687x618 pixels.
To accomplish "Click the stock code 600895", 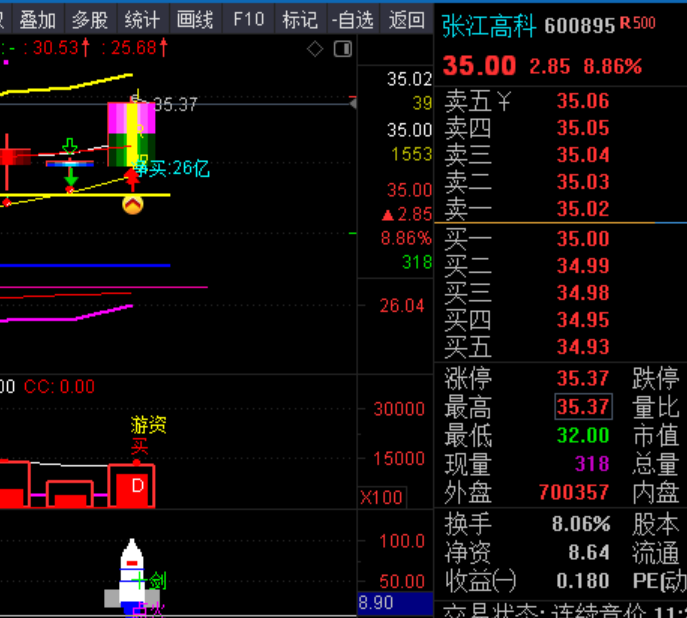I will point(580,26).
